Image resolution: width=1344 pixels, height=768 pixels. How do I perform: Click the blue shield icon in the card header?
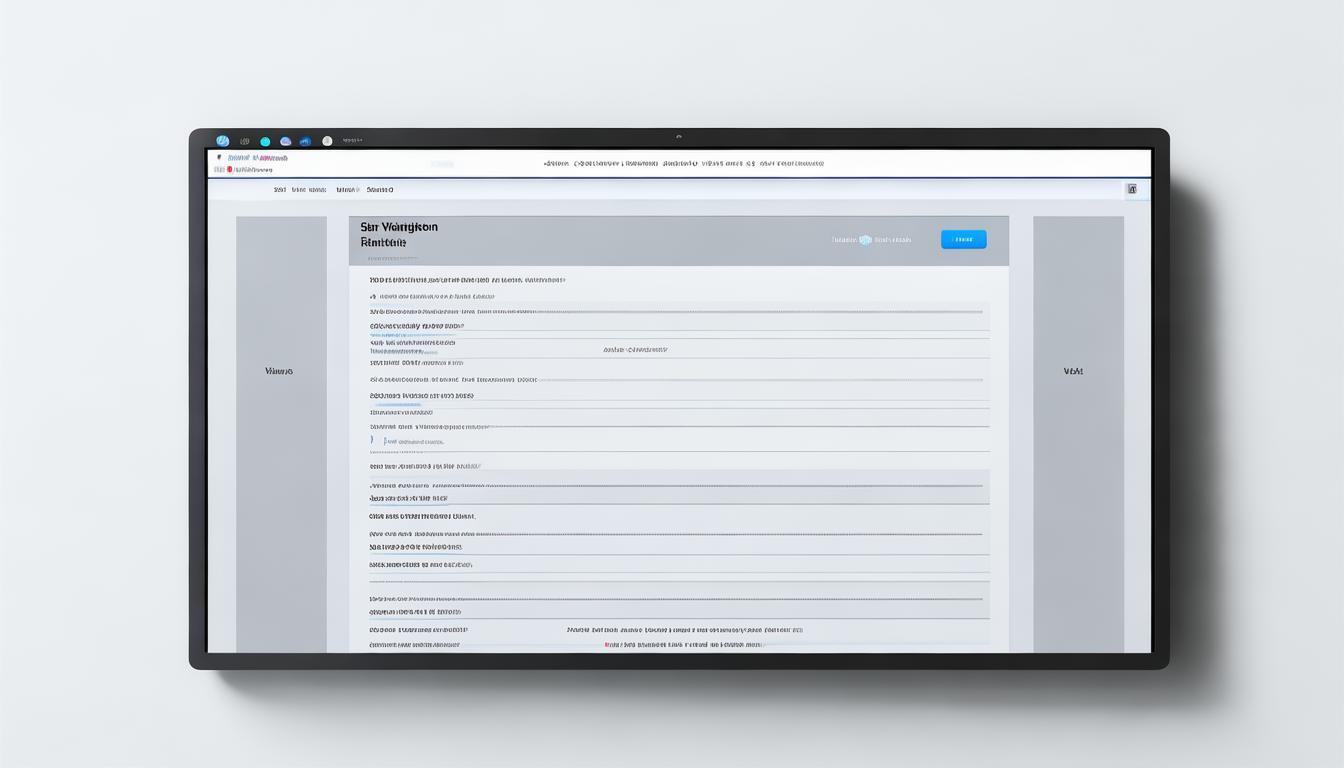tap(865, 240)
